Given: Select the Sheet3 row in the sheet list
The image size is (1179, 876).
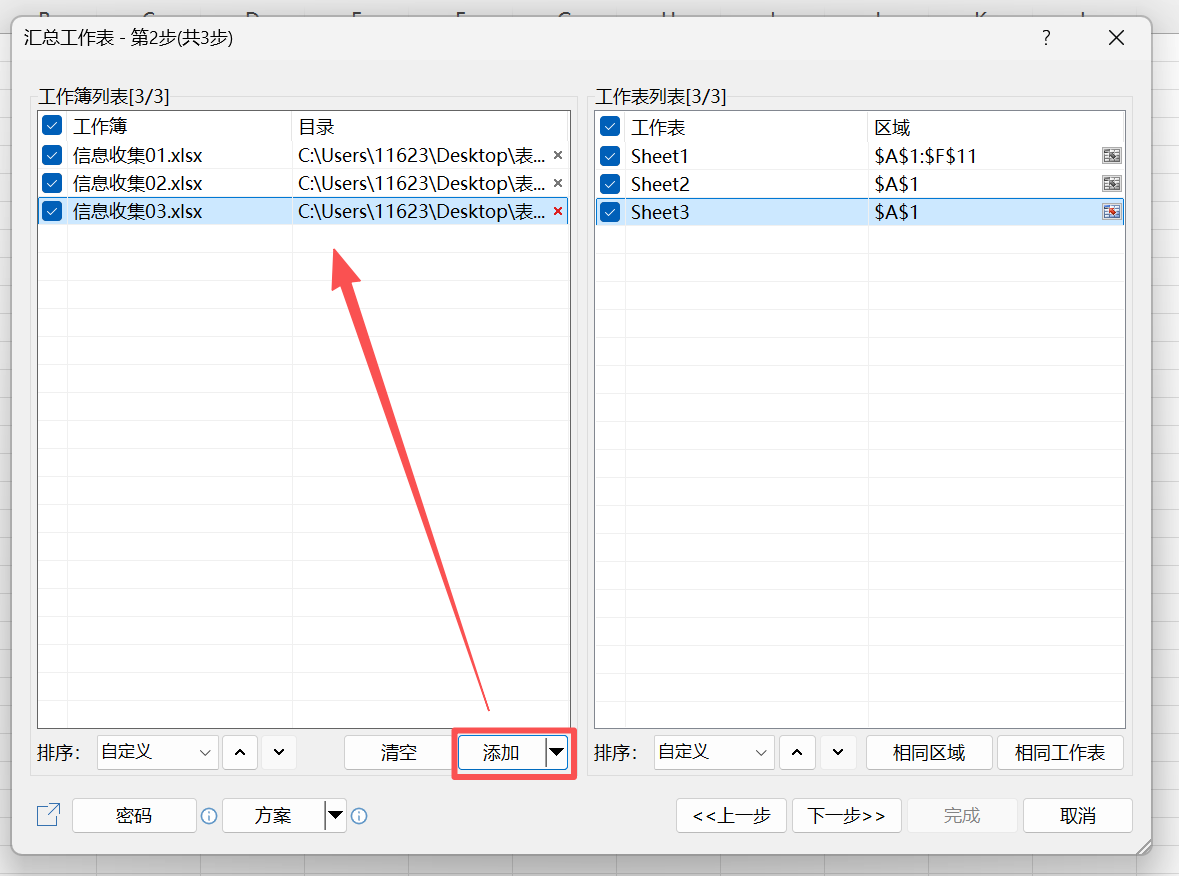Looking at the screenshot, I should tap(700, 211).
